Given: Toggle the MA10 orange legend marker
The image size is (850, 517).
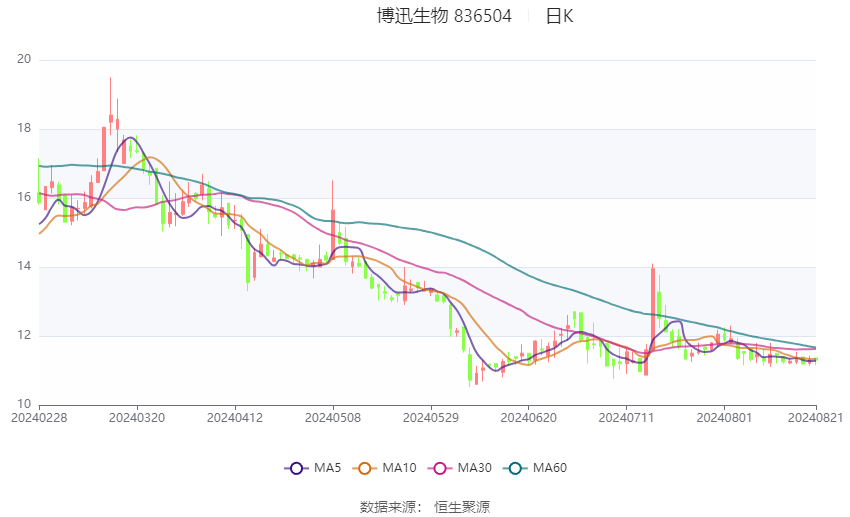Looking at the screenshot, I should coord(365,468).
